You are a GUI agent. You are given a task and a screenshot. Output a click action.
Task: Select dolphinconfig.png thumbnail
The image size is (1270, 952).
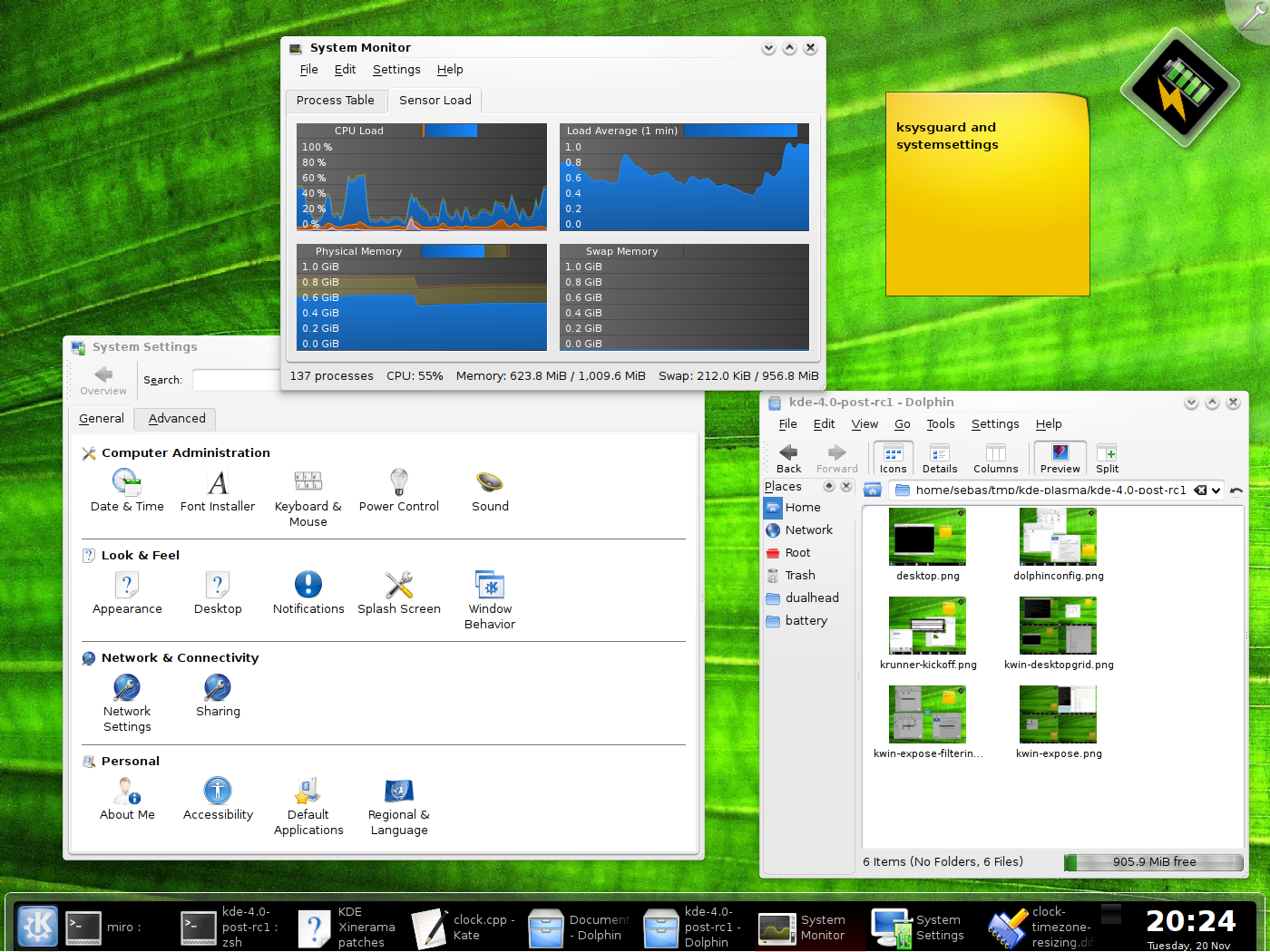1058,537
